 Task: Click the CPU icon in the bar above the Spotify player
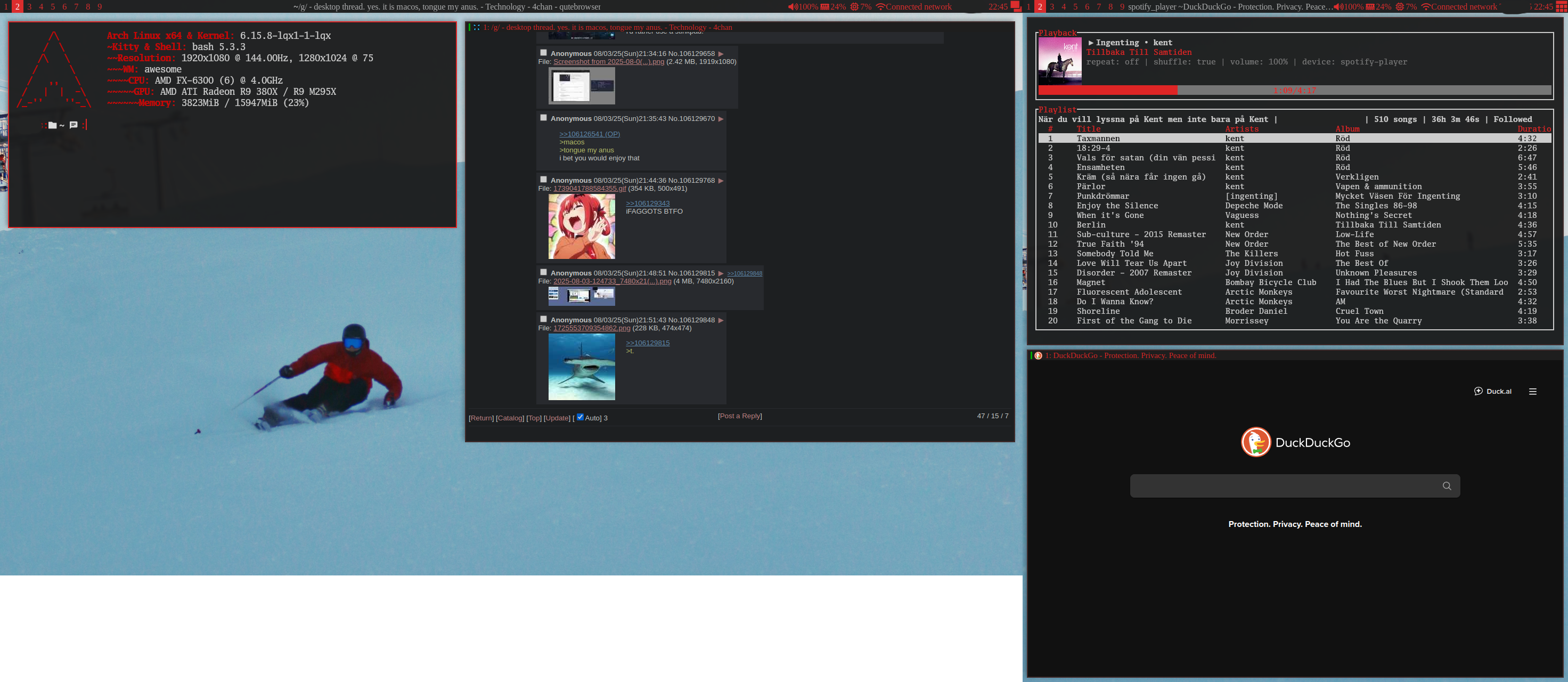pos(1400,7)
